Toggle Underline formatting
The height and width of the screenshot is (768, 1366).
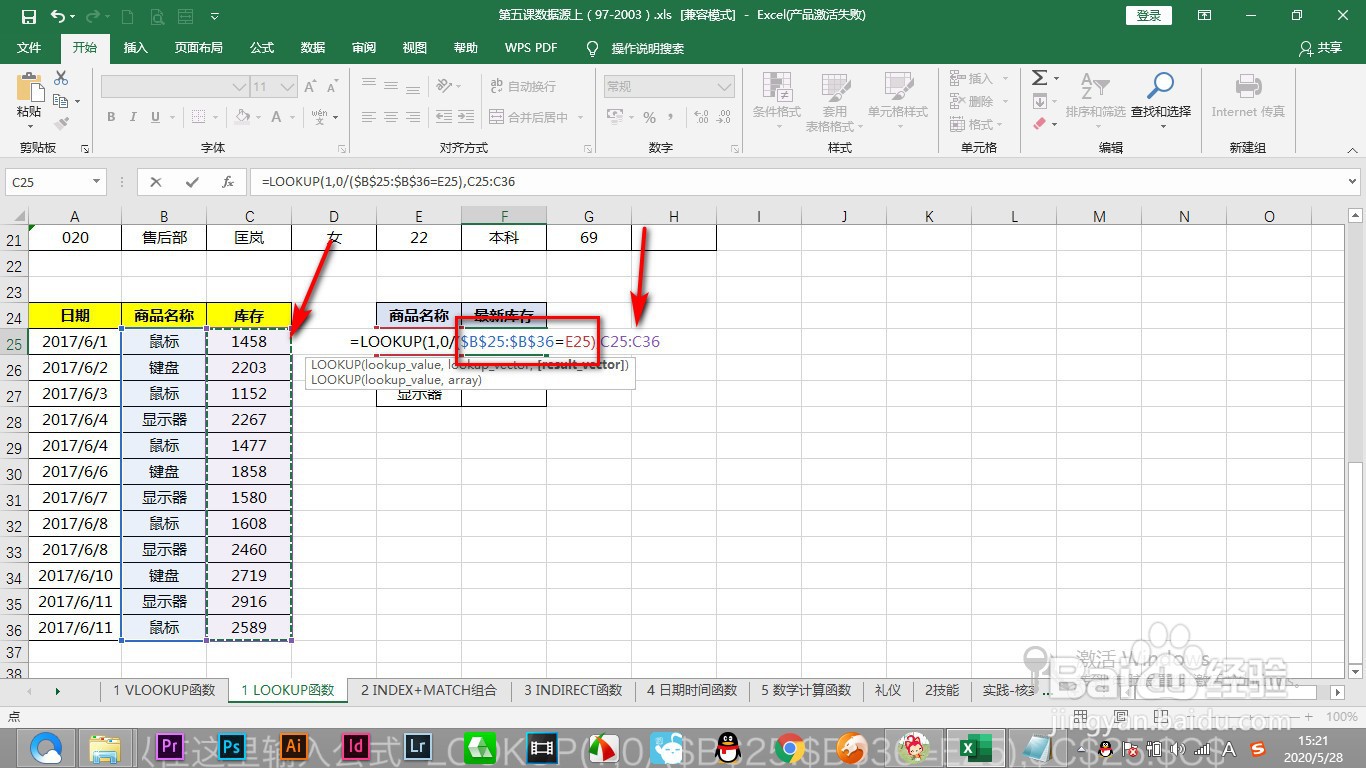(154, 117)
